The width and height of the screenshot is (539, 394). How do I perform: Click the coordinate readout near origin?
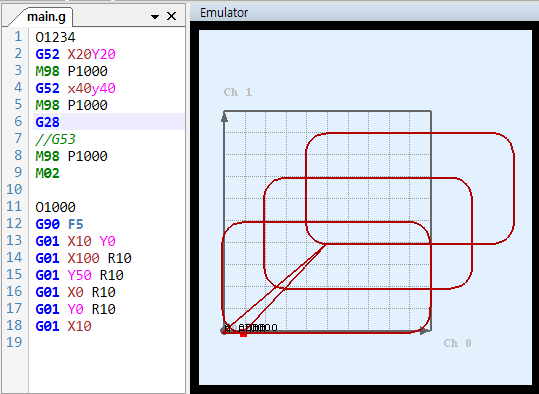pos(251,328)
